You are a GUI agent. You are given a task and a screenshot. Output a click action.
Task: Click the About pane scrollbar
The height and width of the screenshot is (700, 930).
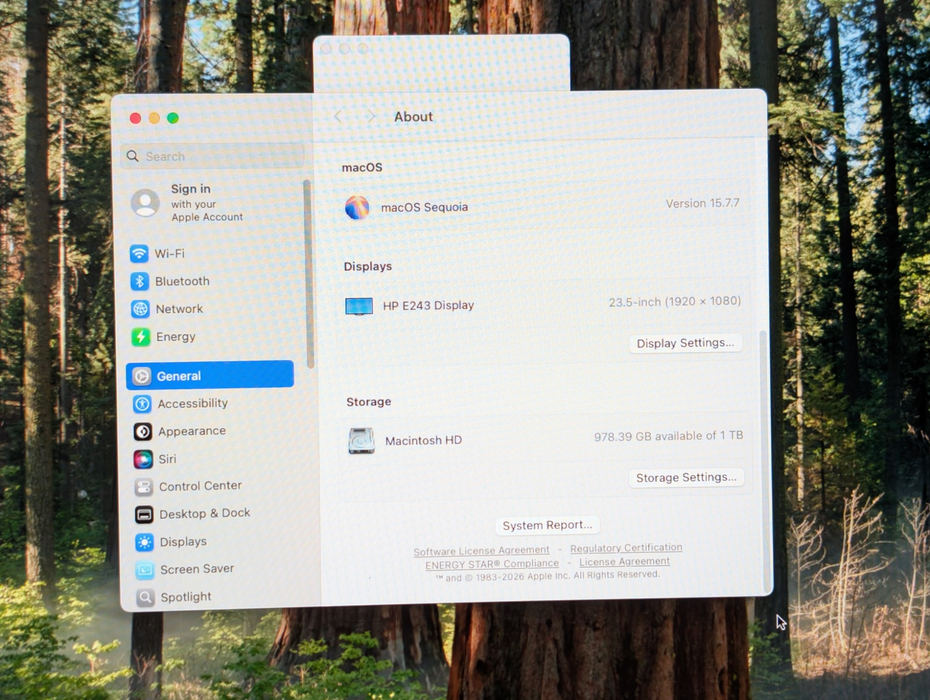pos(763,460)
